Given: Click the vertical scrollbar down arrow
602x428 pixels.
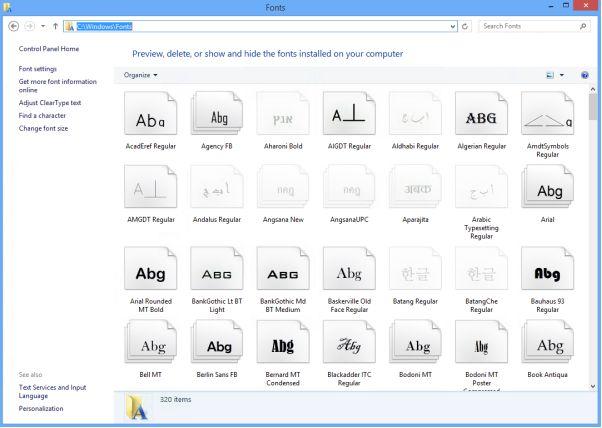Looking at the screenshot, I should (593, 386).
